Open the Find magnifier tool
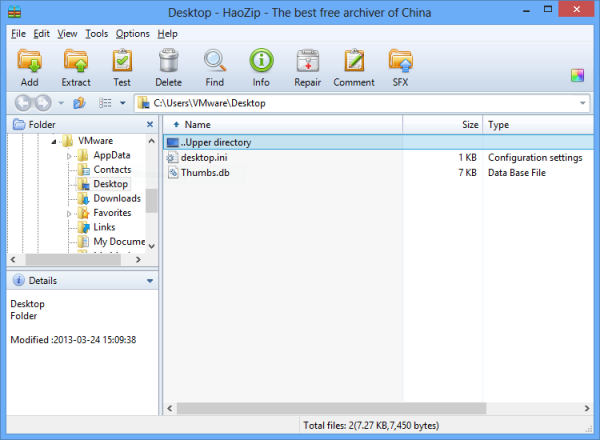Image resolution: width=600 pixels, height=440 pixels. click(215, 61)
